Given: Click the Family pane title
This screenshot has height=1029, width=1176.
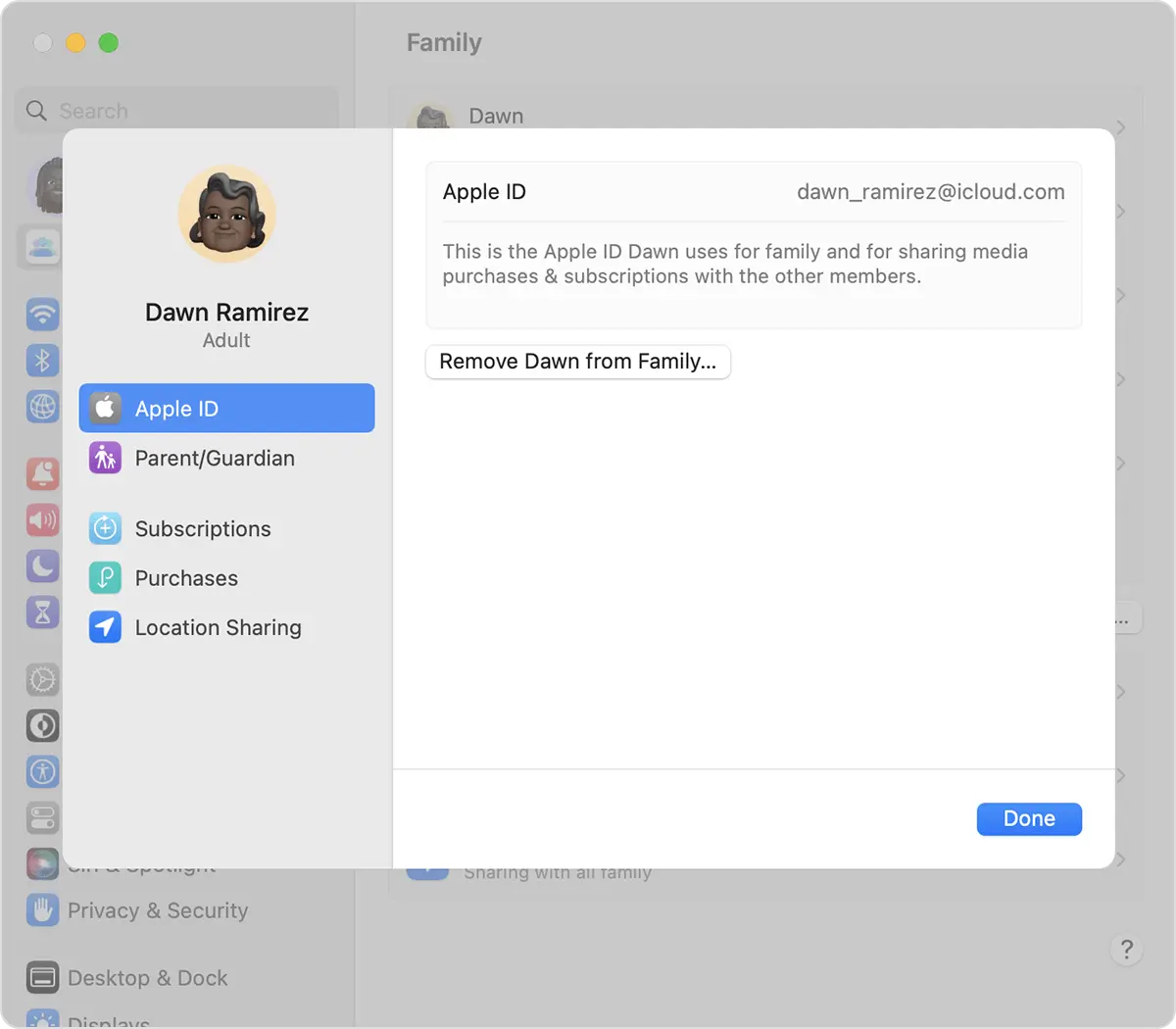Looking at the screenshot, I should (444, 43).
